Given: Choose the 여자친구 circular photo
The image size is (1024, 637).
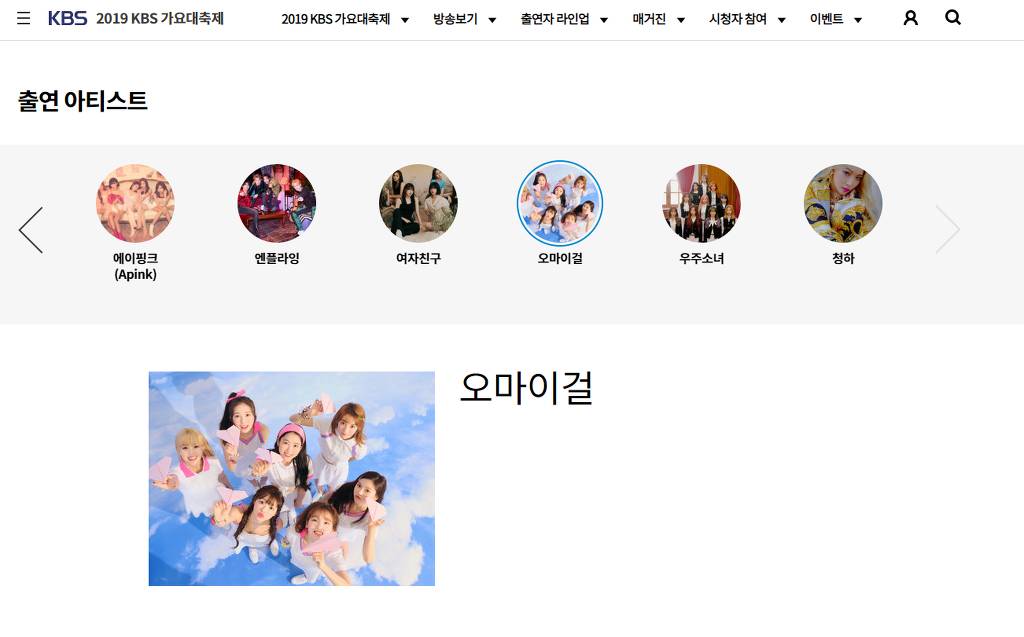Looking at the screenshot, I should pyautogui.click(x=419, y=203).
